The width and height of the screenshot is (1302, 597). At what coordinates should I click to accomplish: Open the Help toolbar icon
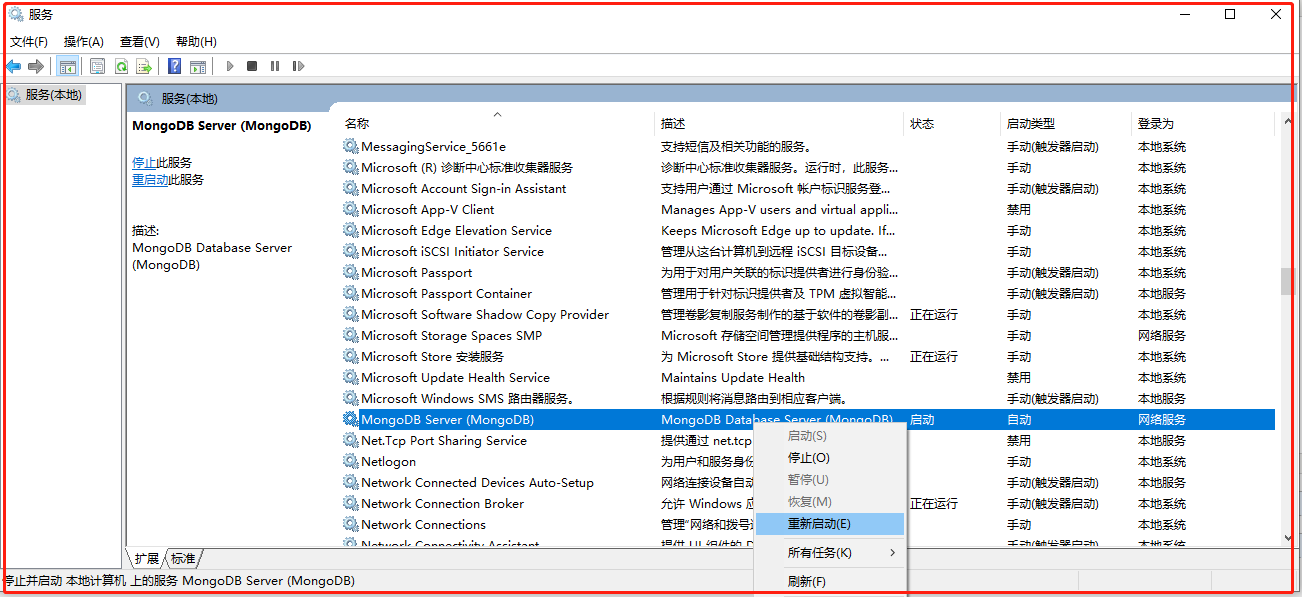point(175,66)
